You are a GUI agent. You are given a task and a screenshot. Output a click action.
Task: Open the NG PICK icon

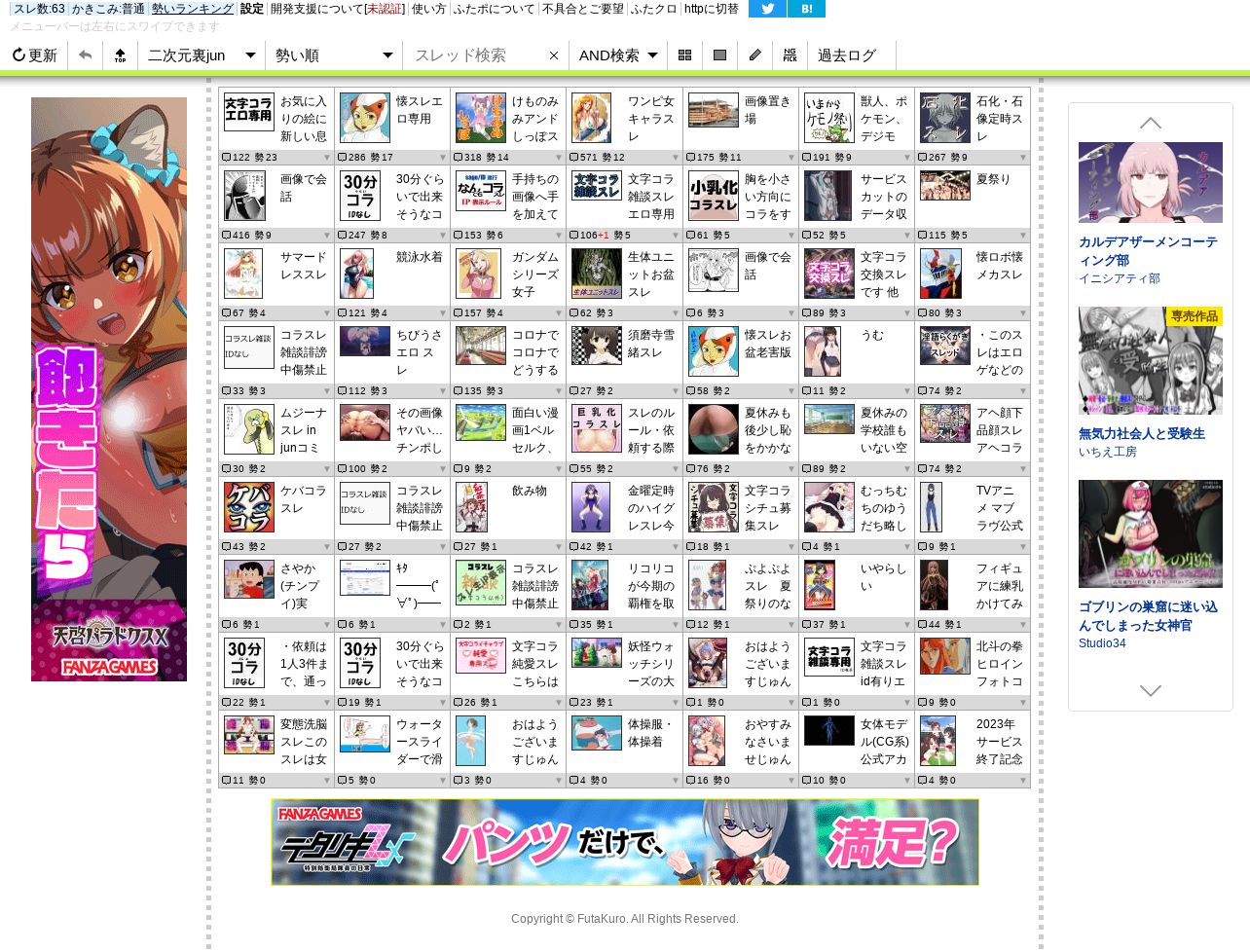pos(790,55)
